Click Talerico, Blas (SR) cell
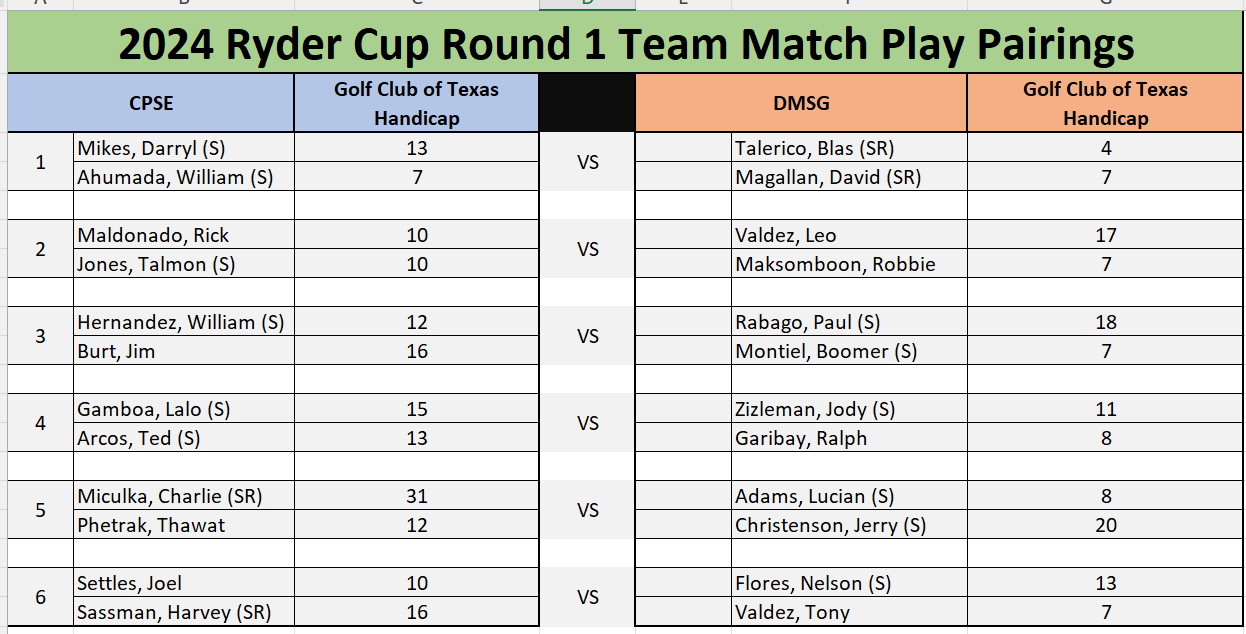 [x=849, y=148]
